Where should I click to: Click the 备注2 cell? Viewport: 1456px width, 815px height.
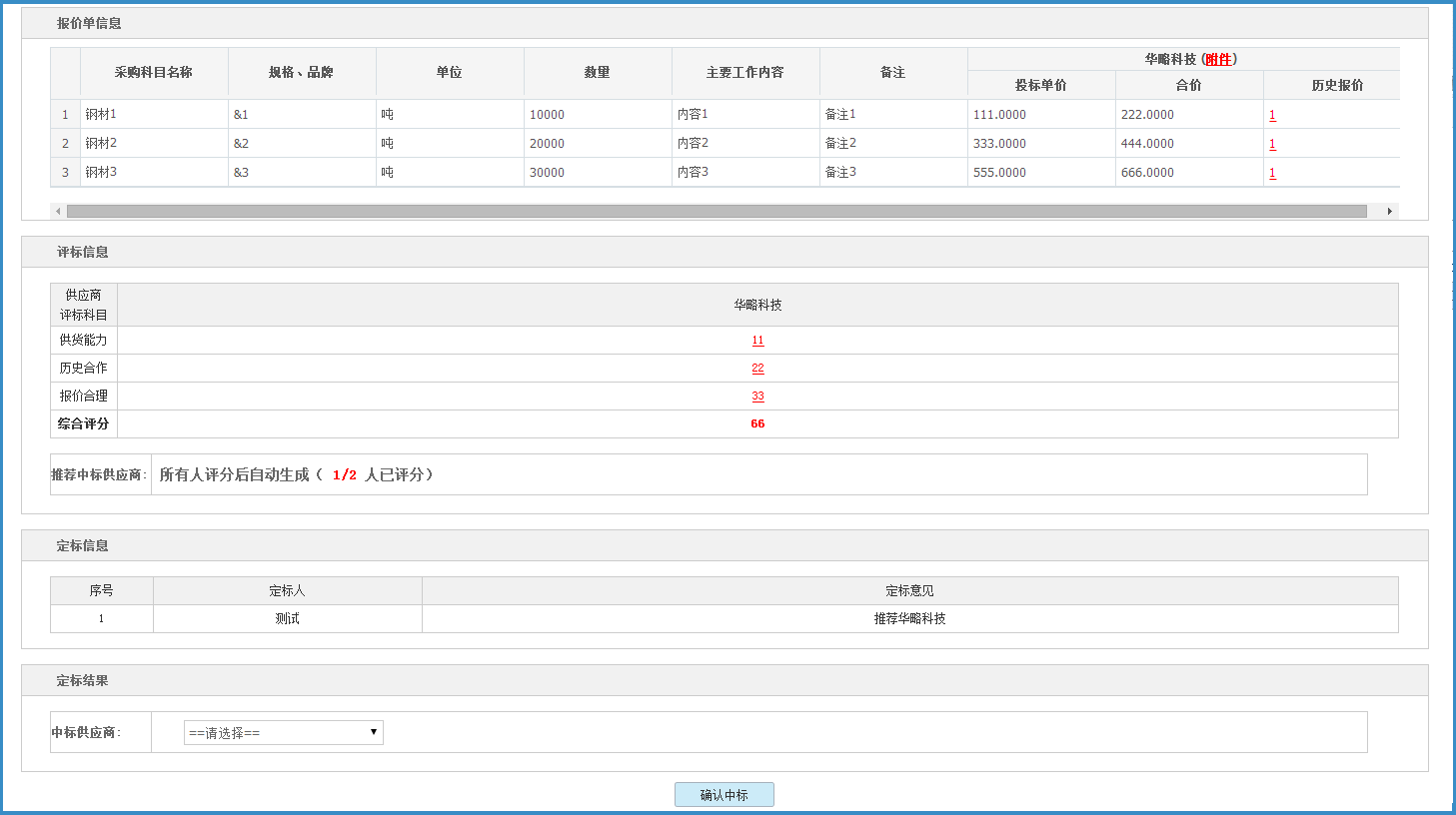pyautogui.click(x=893, y=143)
